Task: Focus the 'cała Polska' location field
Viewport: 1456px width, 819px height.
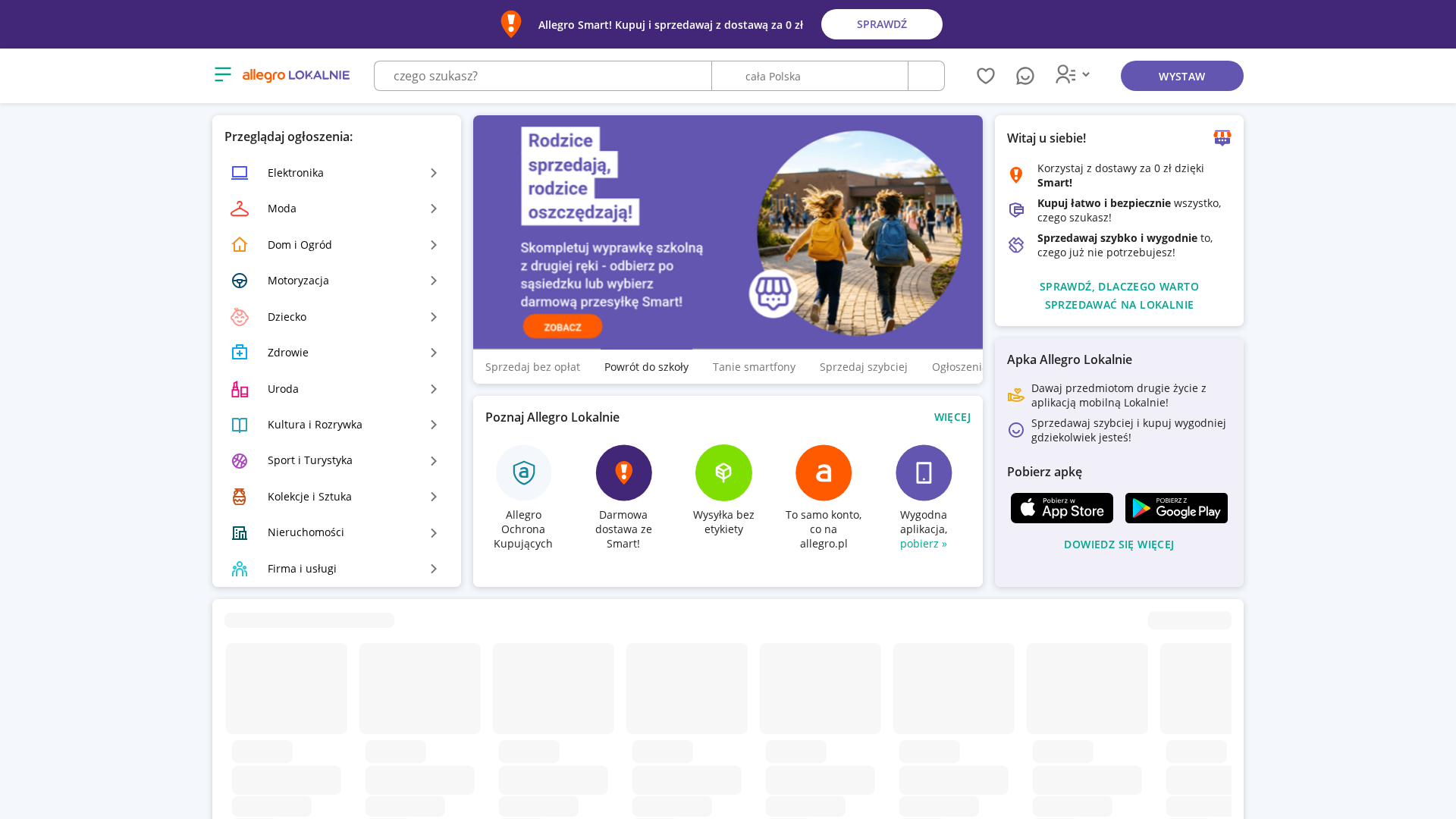Action: tap(810, 76)
